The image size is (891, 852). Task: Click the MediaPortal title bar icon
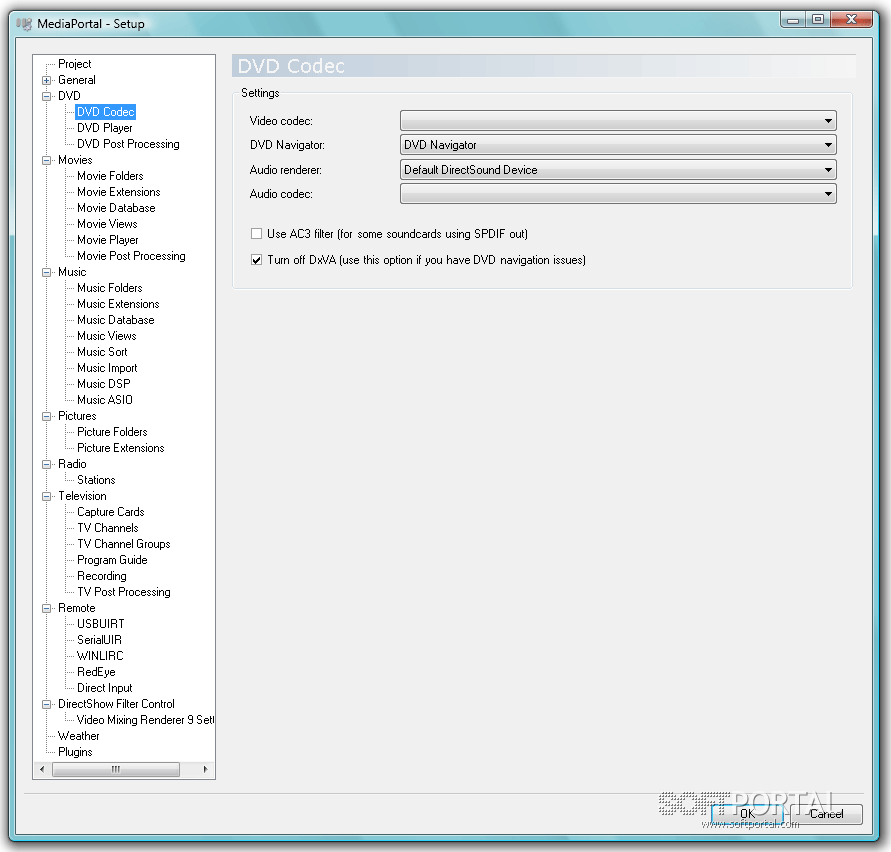tap(24, 24)
